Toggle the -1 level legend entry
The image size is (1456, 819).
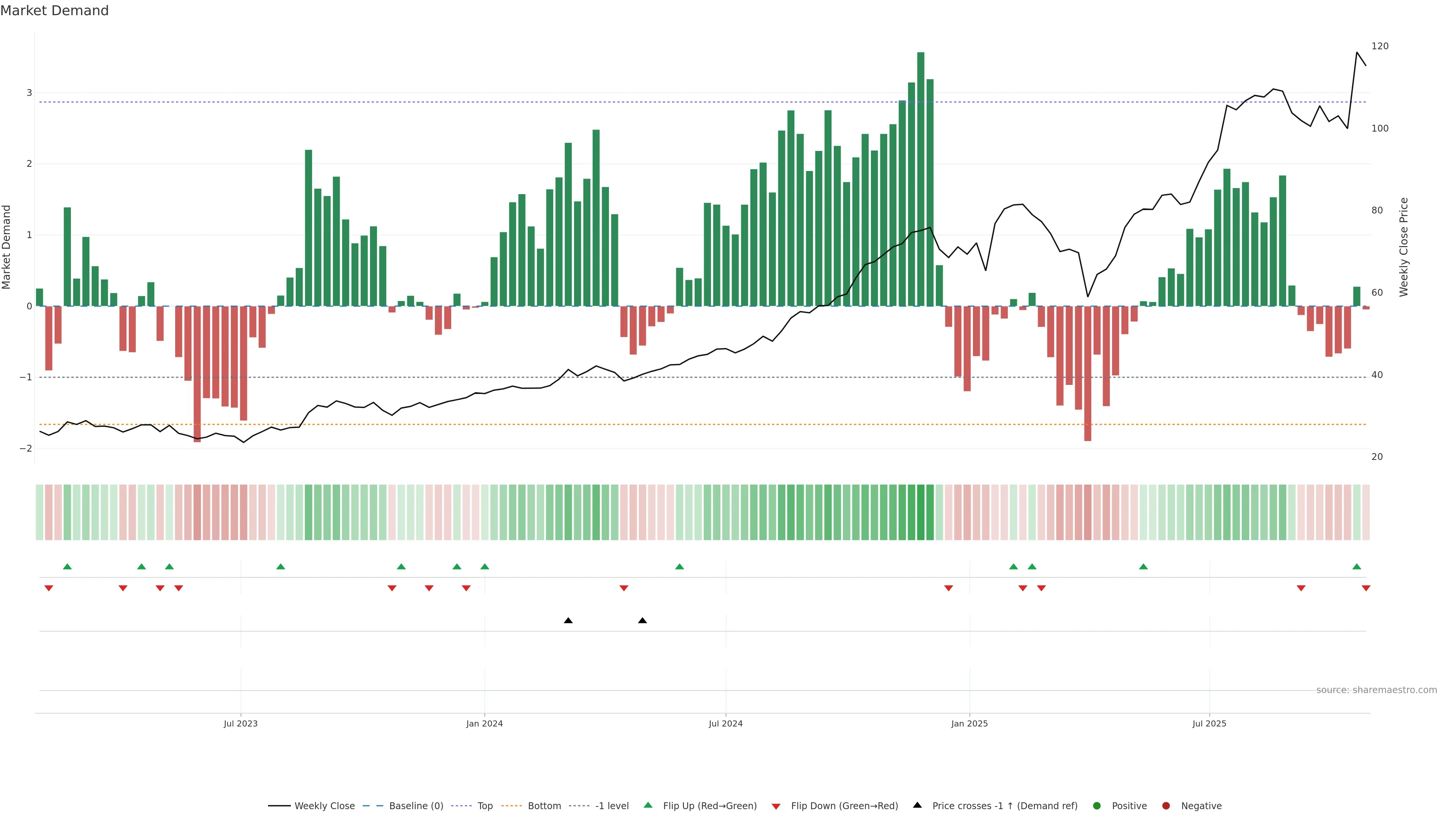coord(612,805)
